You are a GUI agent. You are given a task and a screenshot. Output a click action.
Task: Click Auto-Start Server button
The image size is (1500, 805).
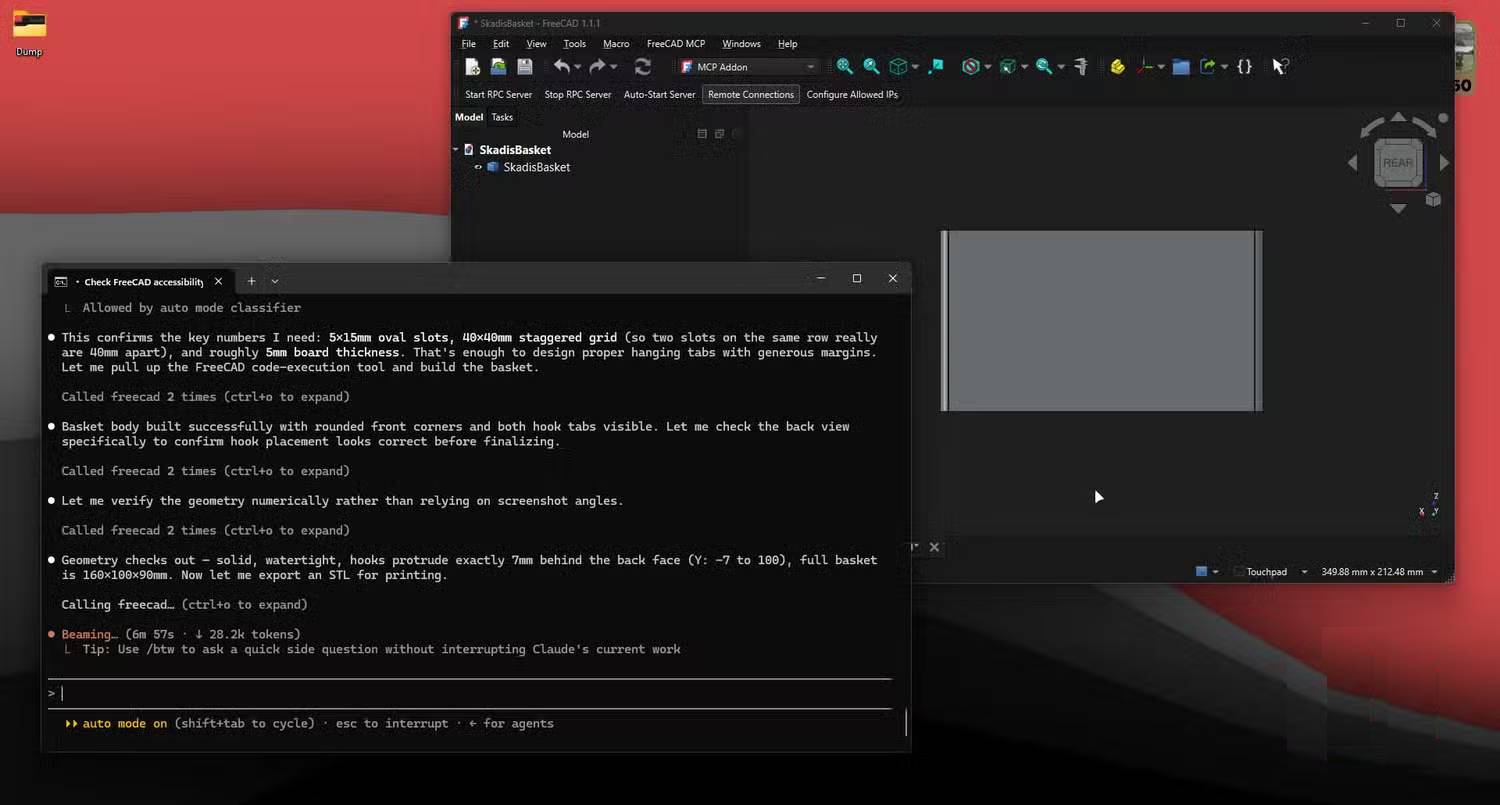pos(659,94)
